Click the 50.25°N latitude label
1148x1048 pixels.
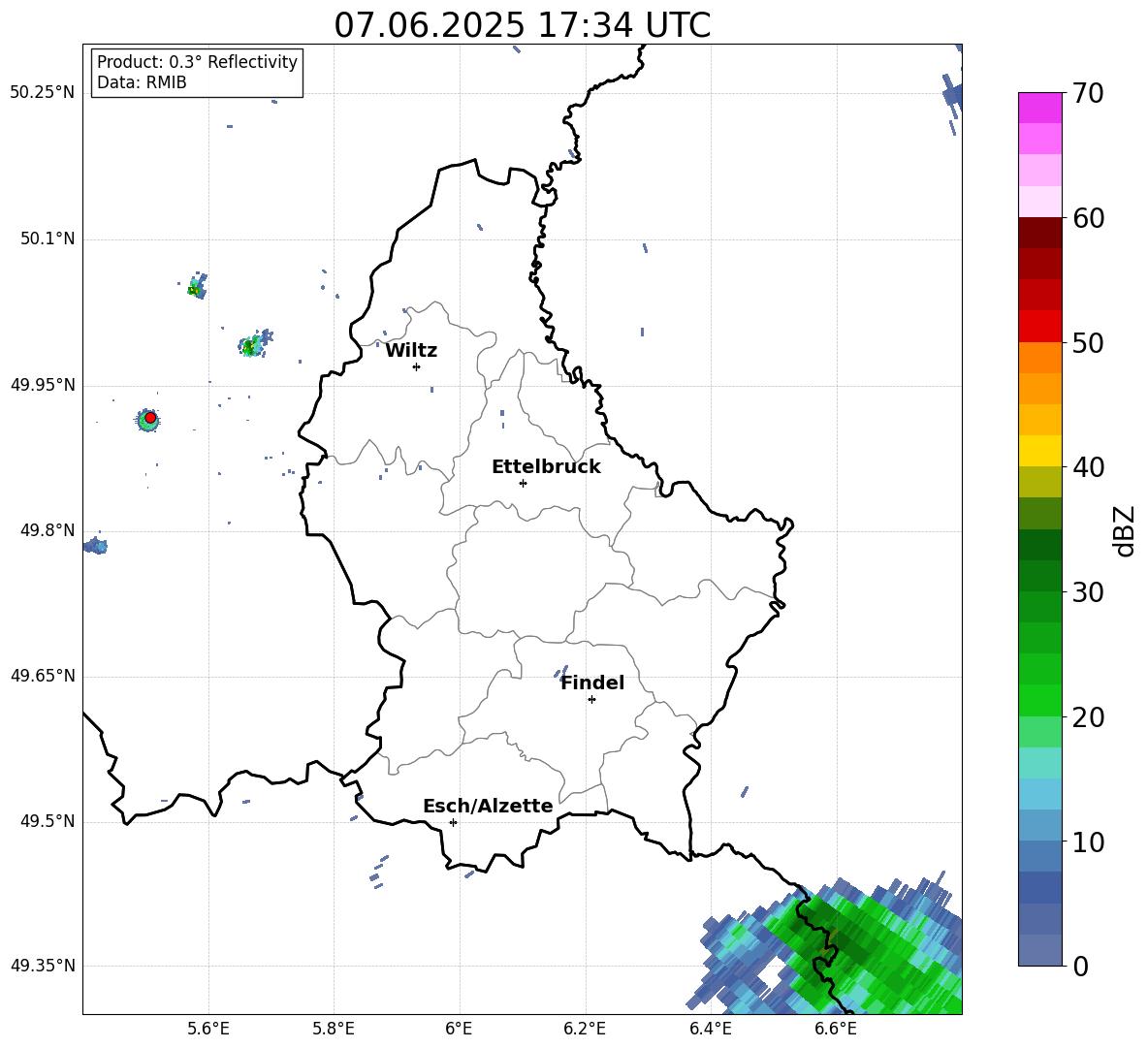(x=43, y=93)
